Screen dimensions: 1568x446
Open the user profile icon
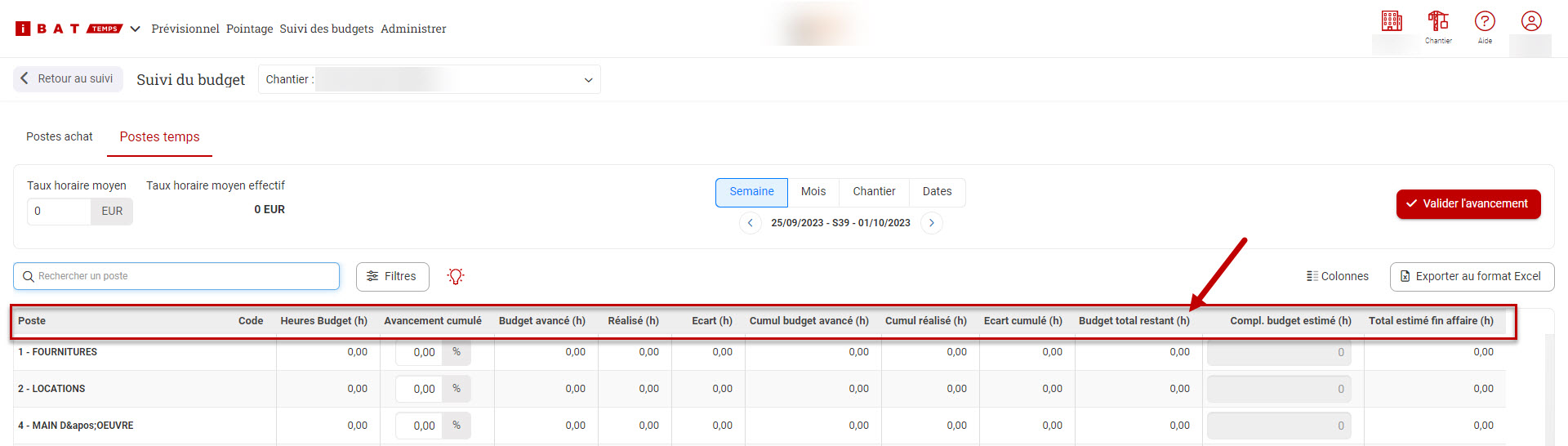click(x=1531, y=21)
